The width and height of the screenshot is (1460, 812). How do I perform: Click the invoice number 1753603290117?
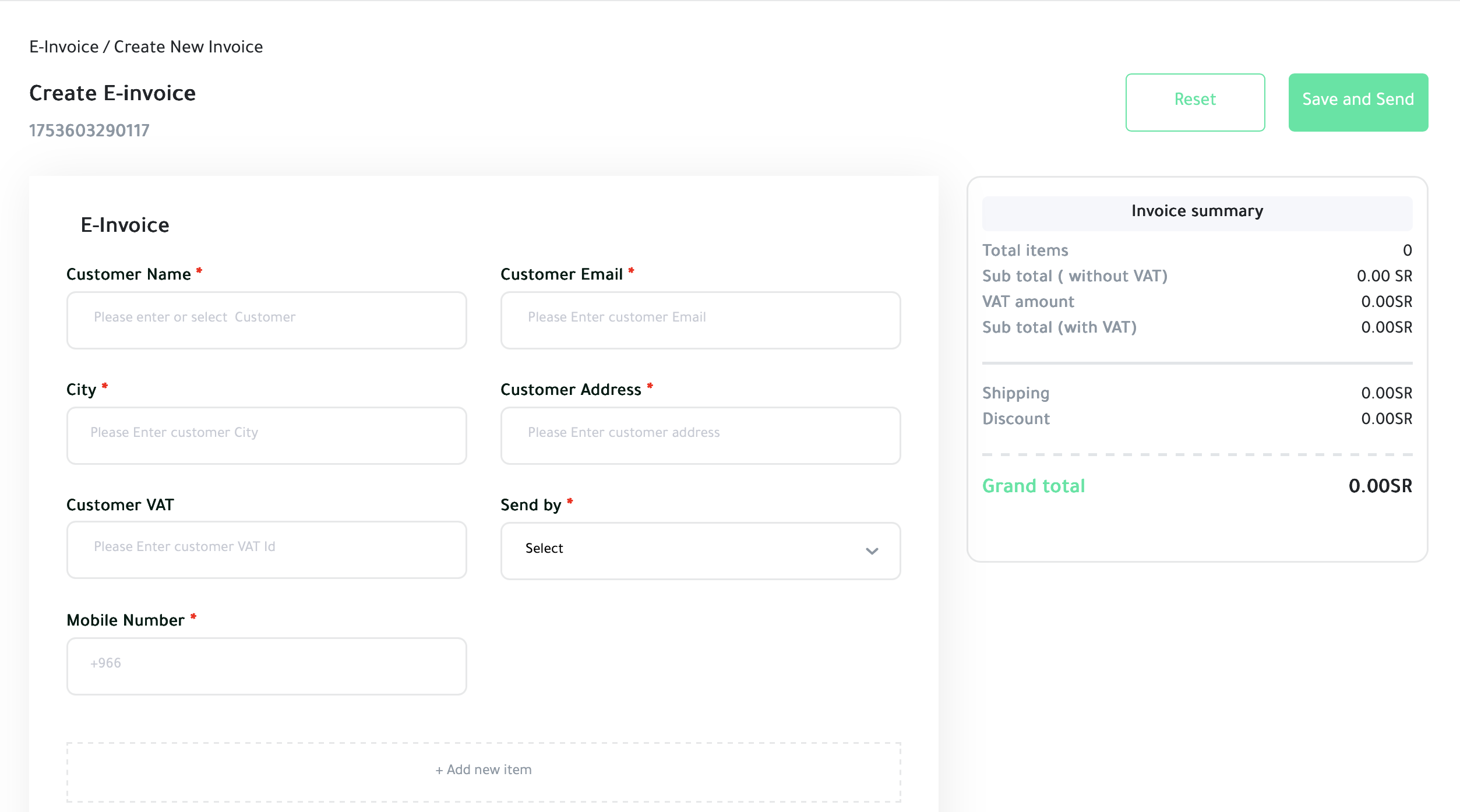click(x=89, y=130)
